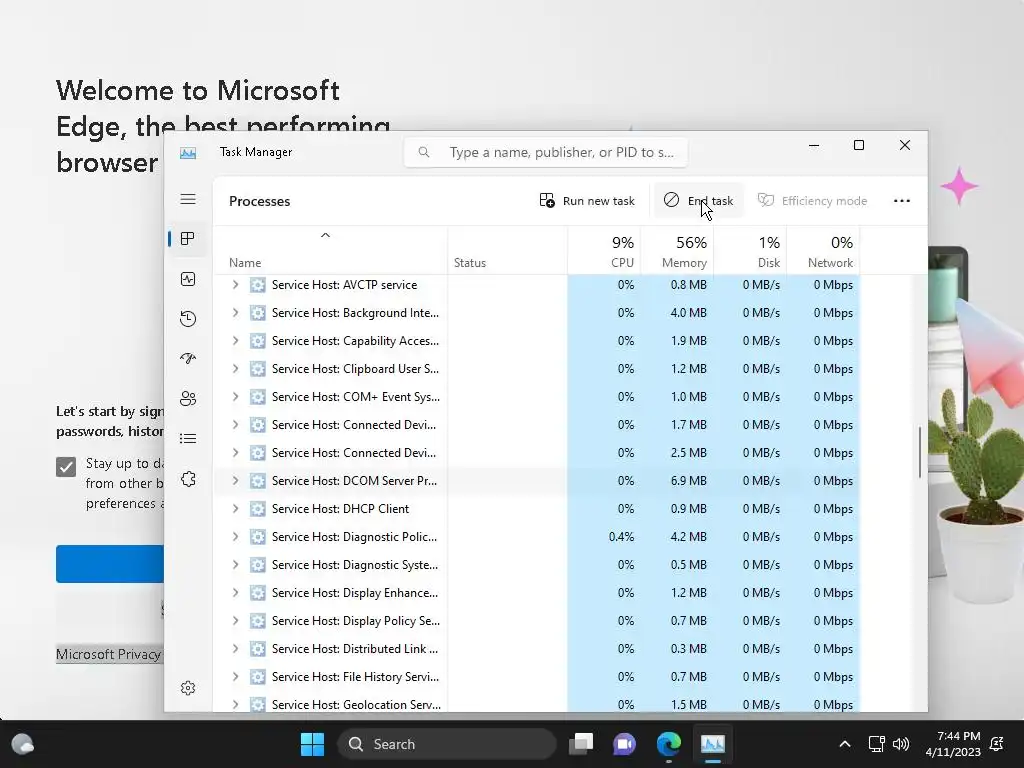The image size is (1024, 768).
Task: Select Service Host: Distributed Link ... row
Action: tap(536, 648)
